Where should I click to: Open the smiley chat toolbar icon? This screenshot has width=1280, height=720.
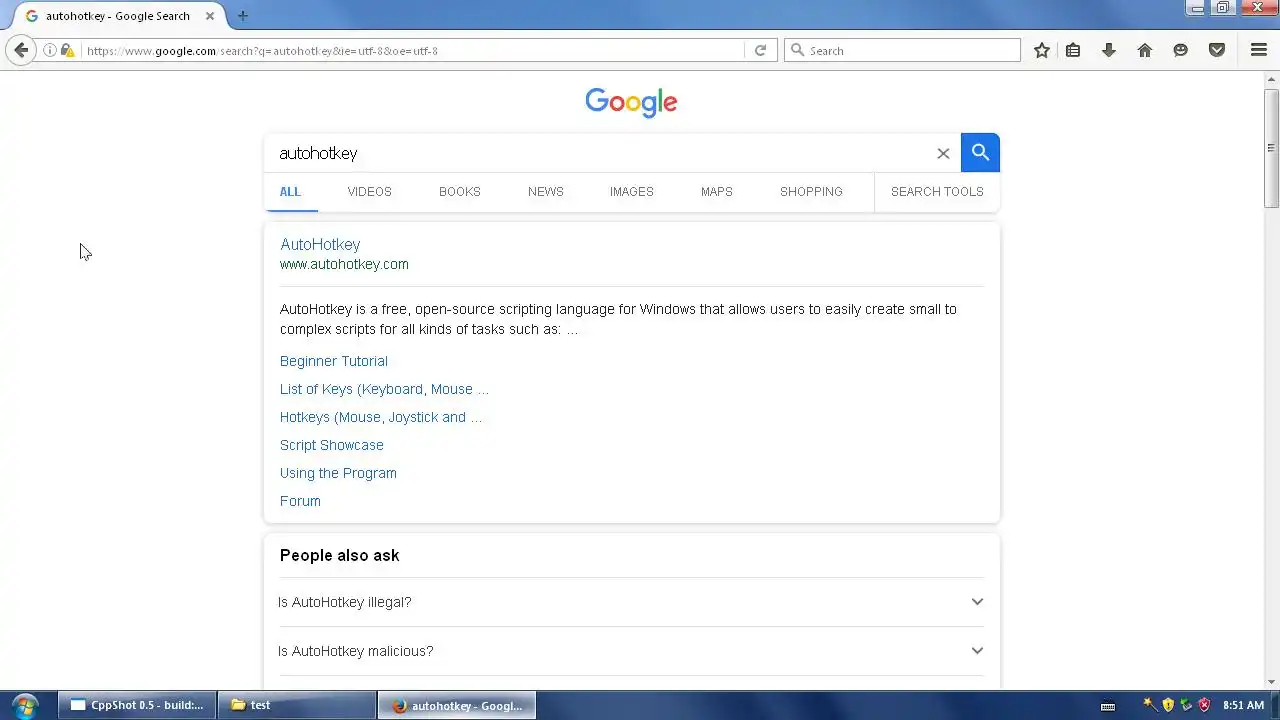coord(1181,50)
